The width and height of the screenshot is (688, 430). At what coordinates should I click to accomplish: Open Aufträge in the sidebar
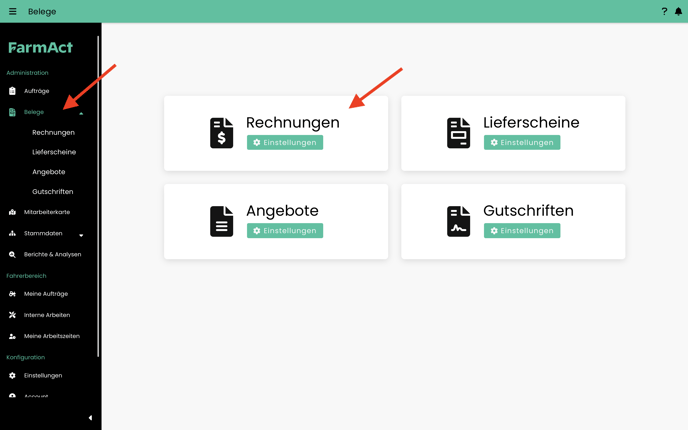coord(36,91)
